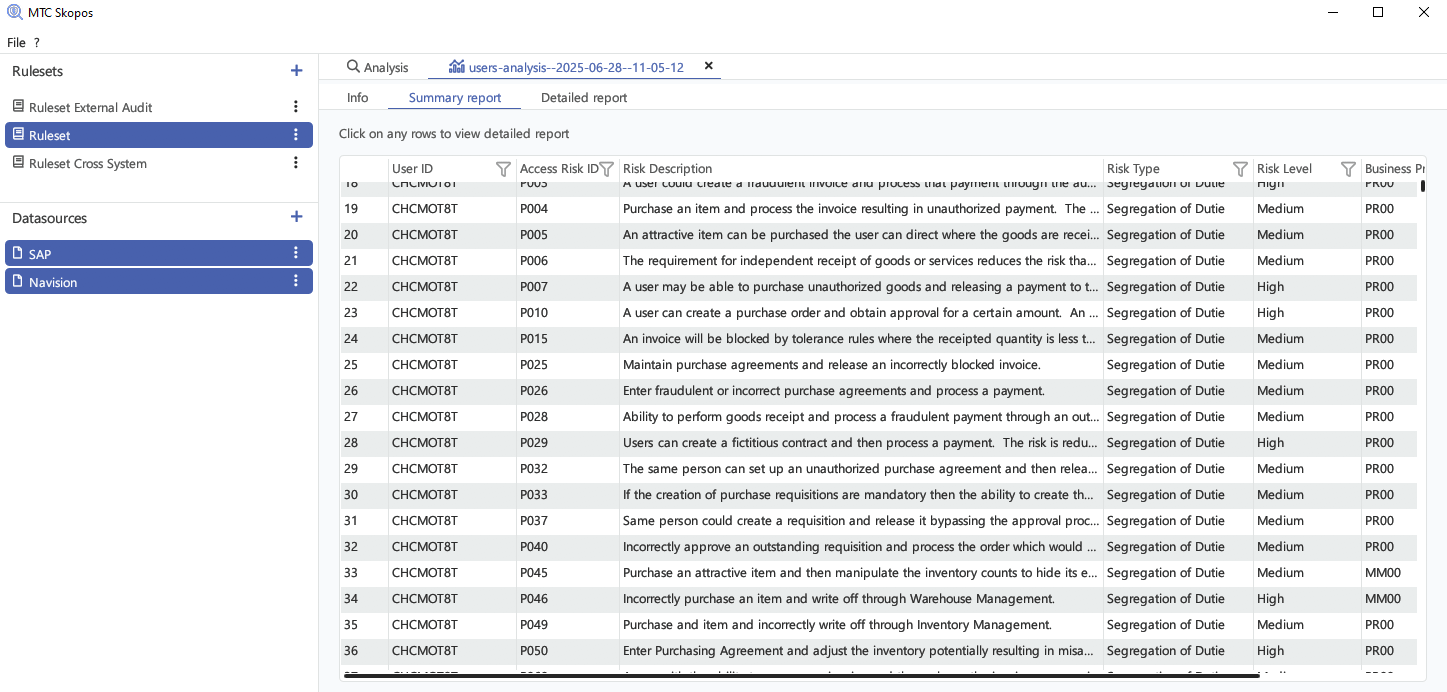Sort by the Risk Type column header
This screenshot has height=692, width=1447.
point(1133,169)
